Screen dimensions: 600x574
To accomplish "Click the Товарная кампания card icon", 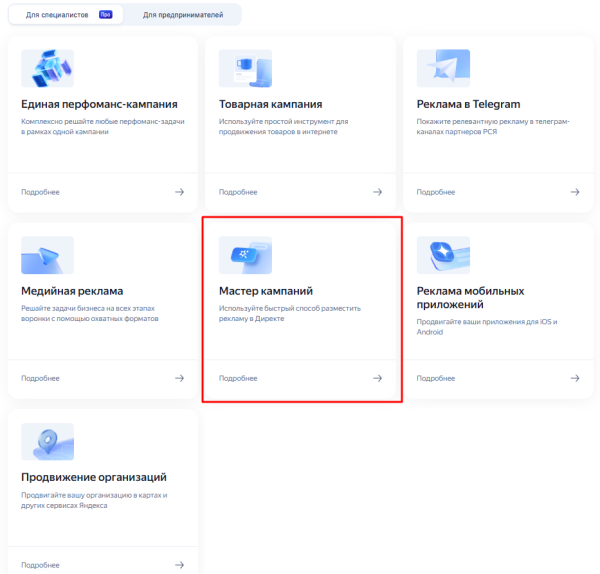I will (x=245, y=68).
